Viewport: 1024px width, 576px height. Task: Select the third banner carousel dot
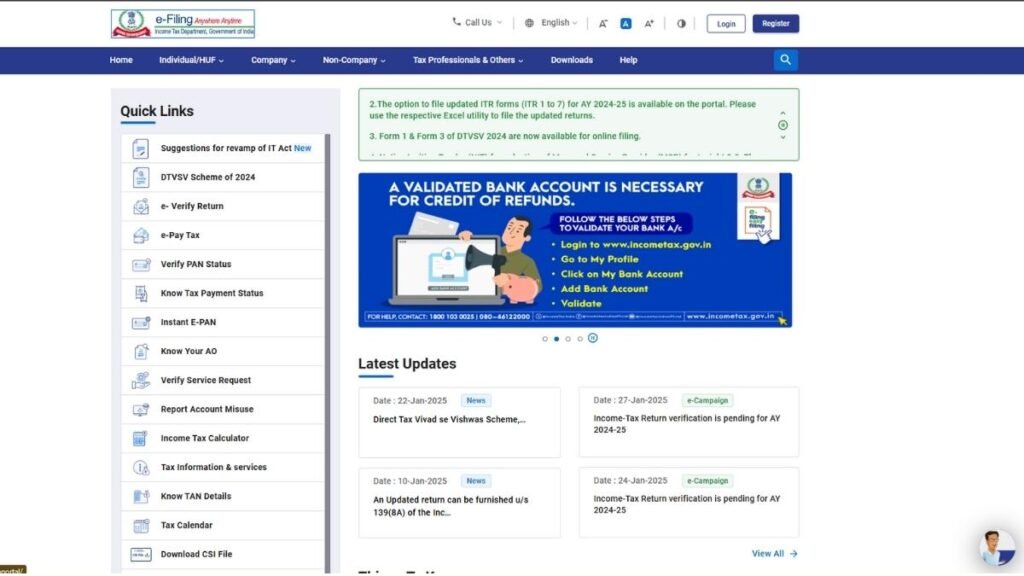coord(568,339)
